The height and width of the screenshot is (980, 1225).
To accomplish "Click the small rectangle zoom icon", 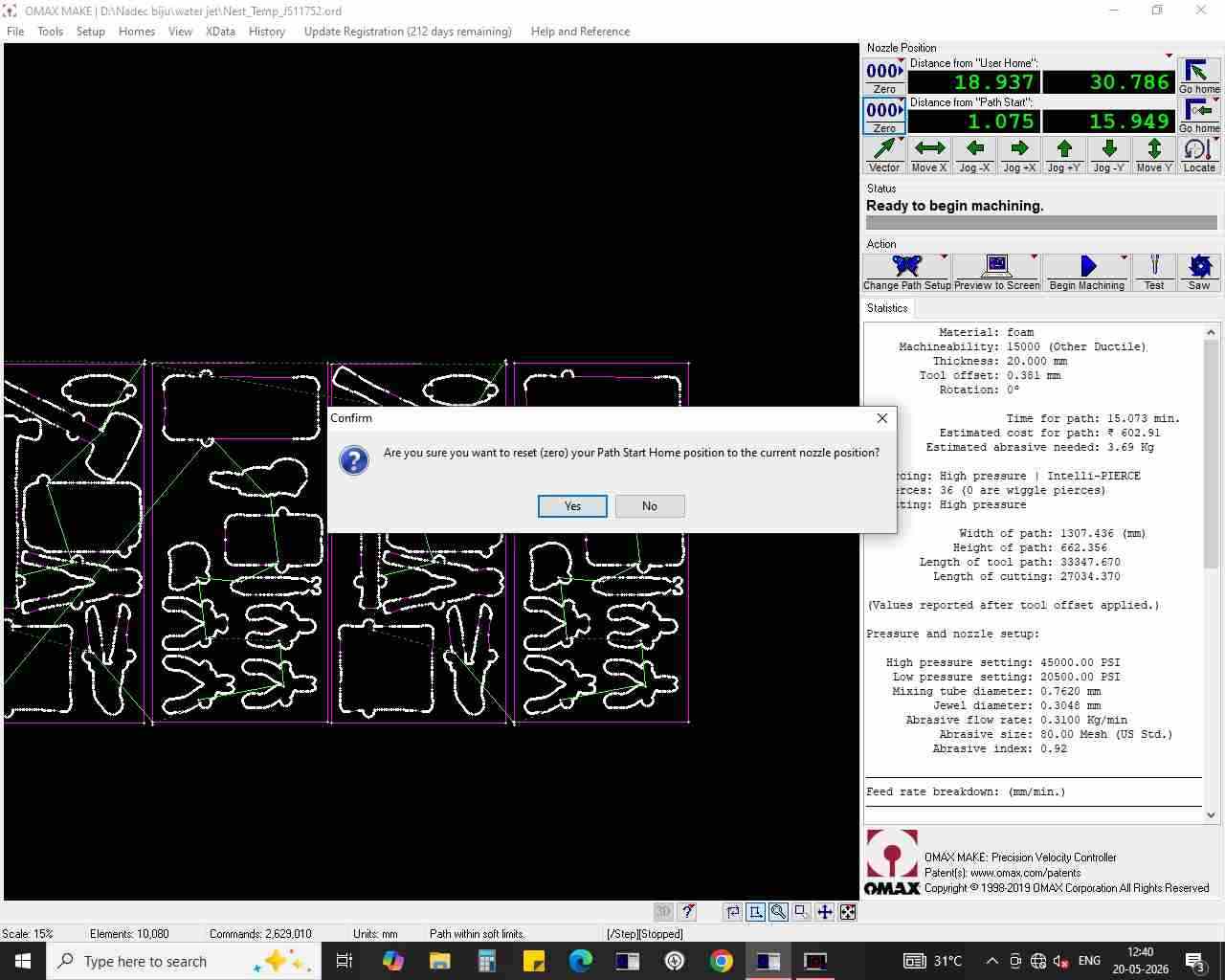I will click(802, 912).
